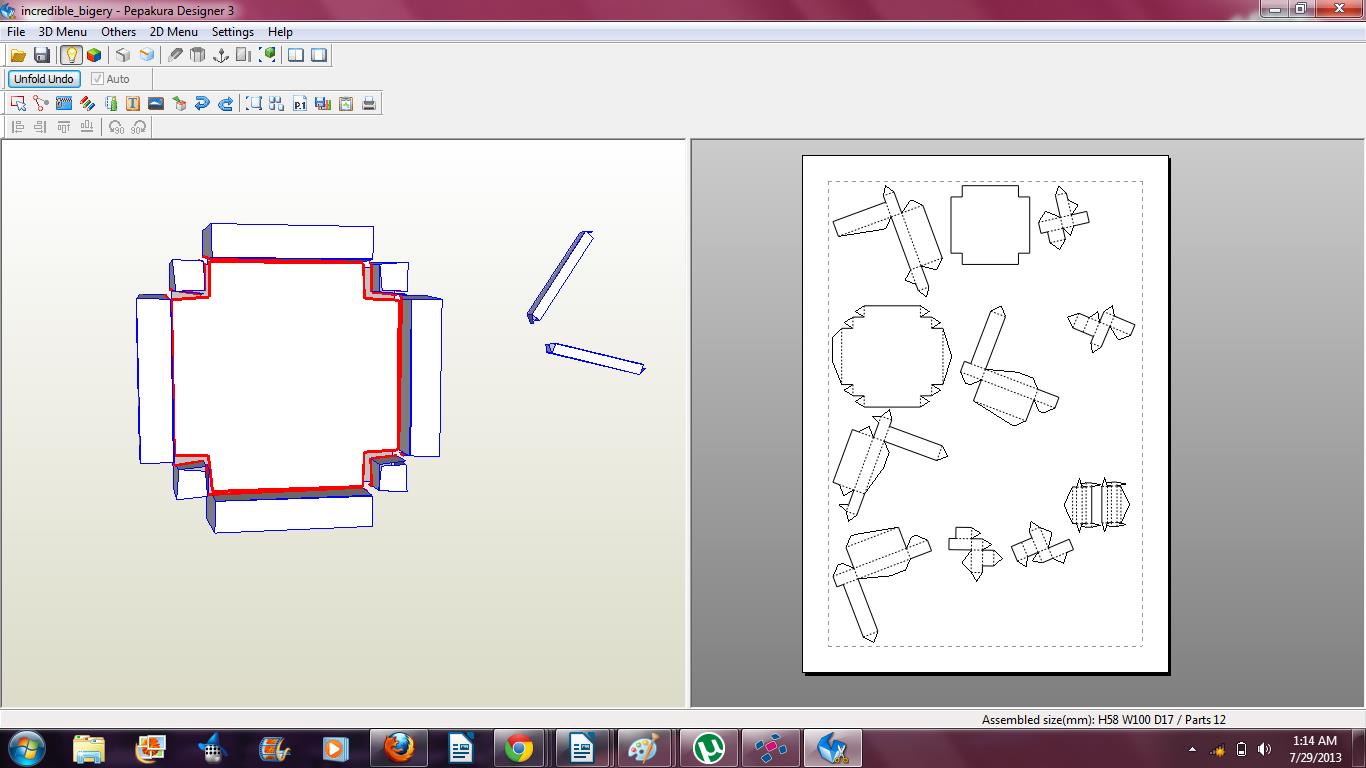This screenshot has width=1366, height=768.
Task: Select the colored pencils tool
Action: point(87,103)
